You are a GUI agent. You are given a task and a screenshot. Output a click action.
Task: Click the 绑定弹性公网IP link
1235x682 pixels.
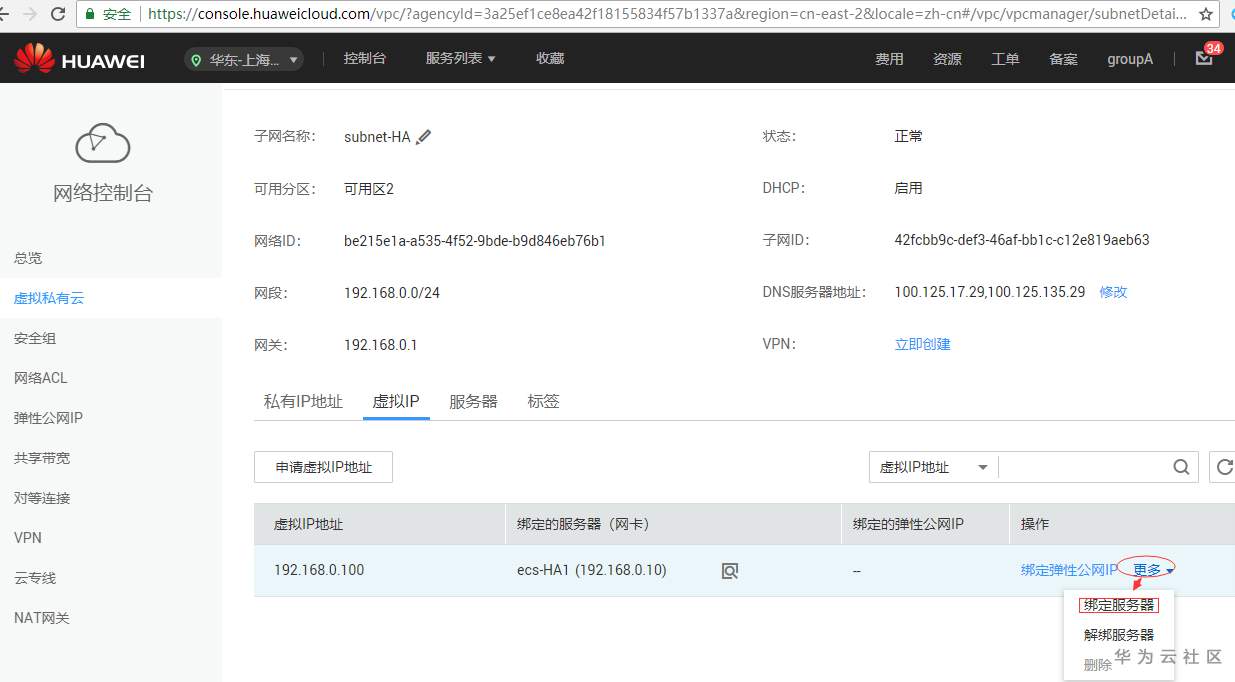pyautogui.click(x=1069, y=570)
